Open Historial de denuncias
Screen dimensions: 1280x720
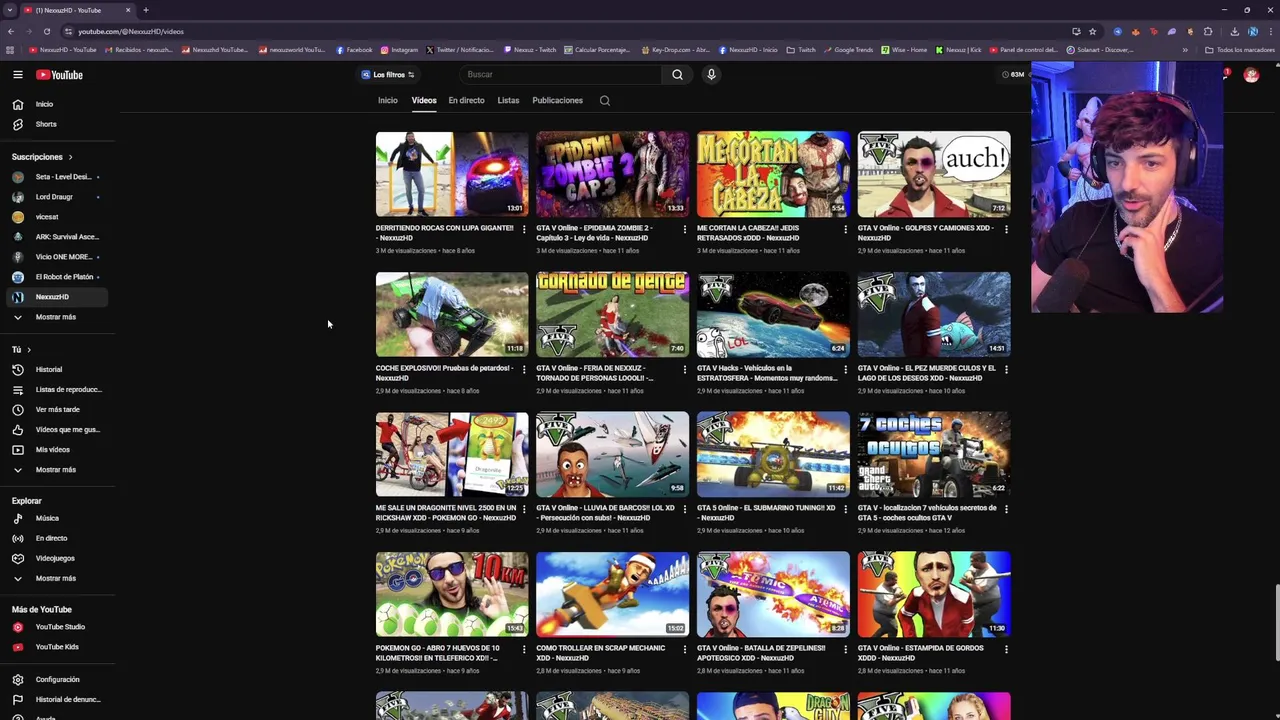[x=58, y=699]
